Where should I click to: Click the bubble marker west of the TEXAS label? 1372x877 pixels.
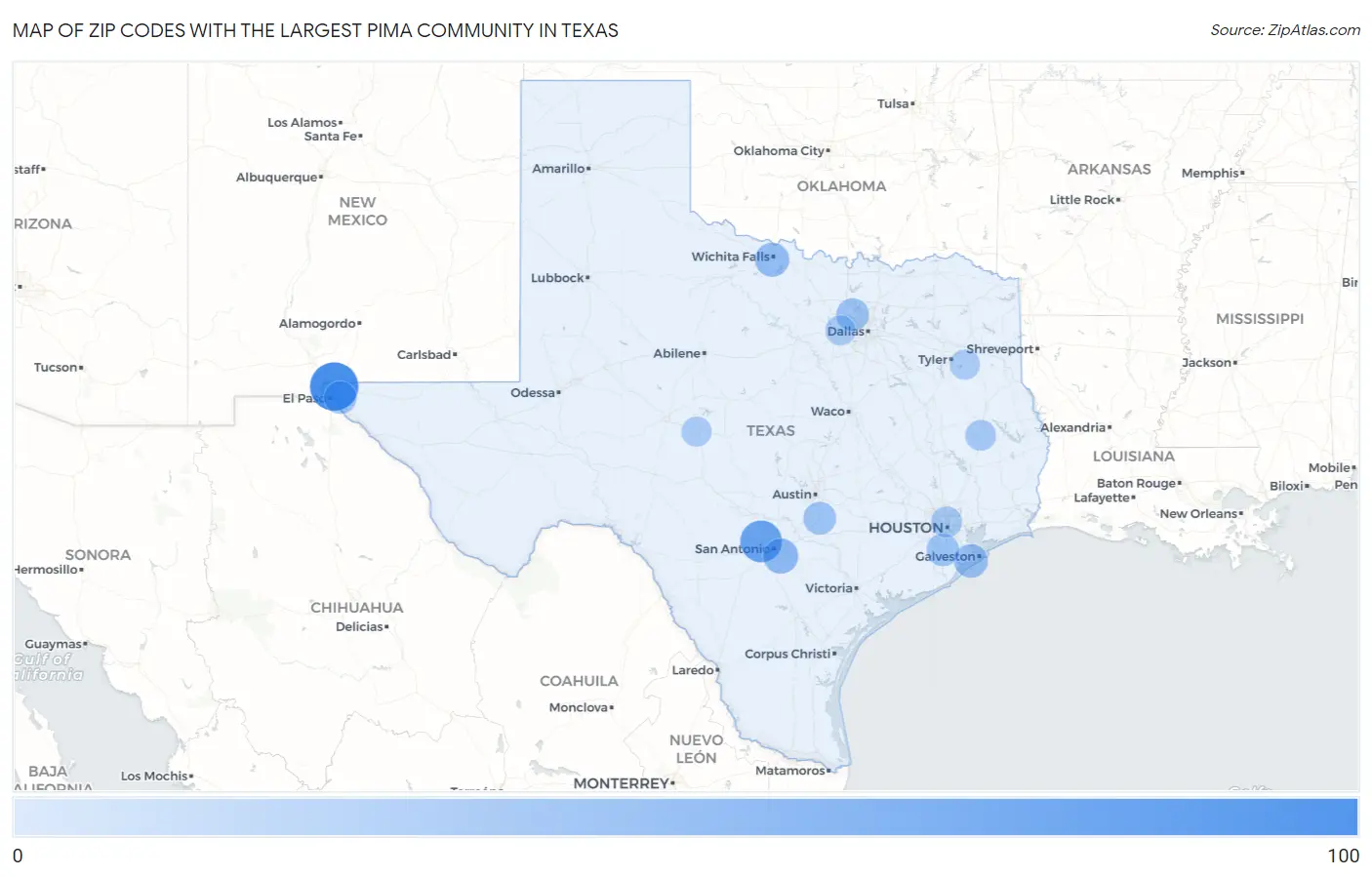point(696,431)
